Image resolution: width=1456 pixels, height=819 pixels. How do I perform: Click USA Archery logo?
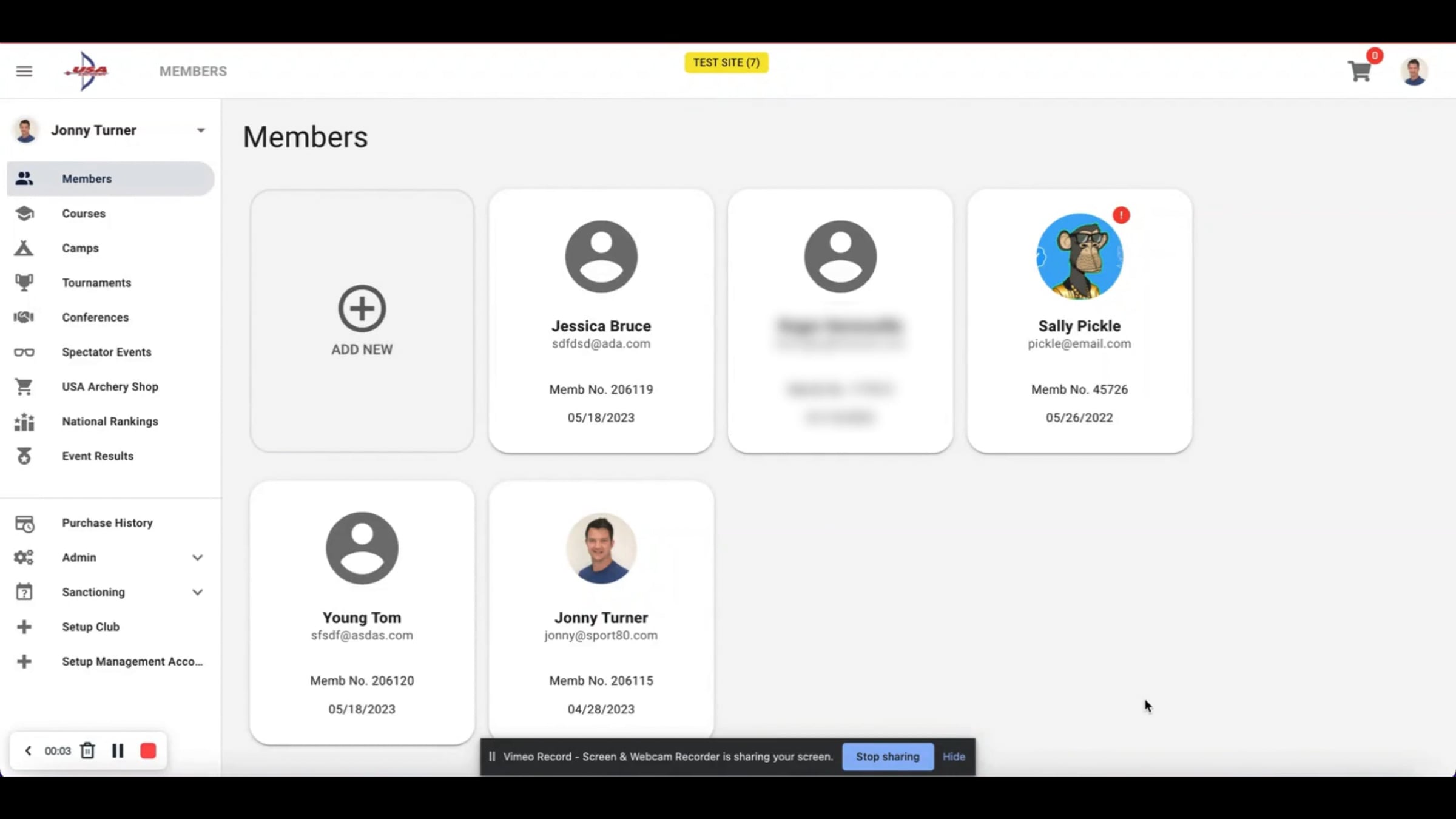tap(87, 72)
